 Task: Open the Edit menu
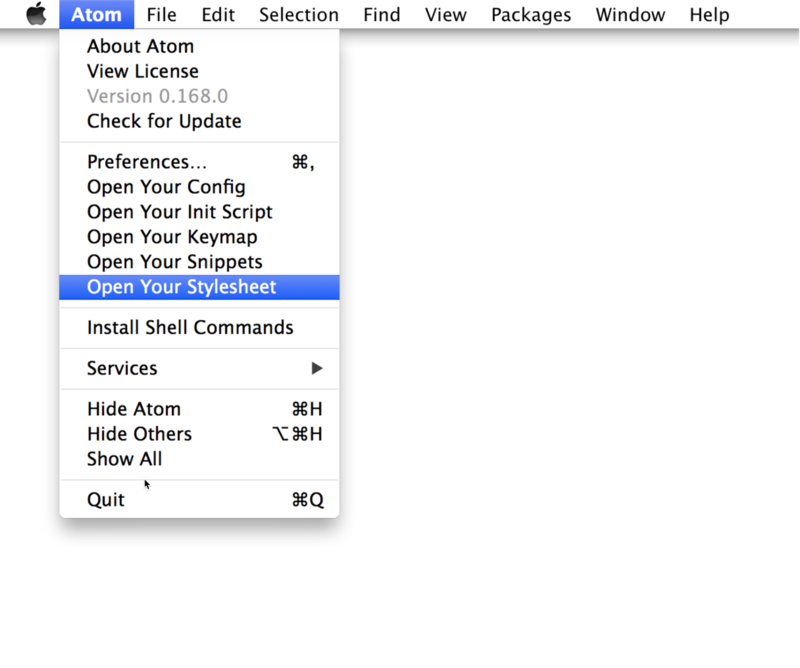[x=218, y=15]
